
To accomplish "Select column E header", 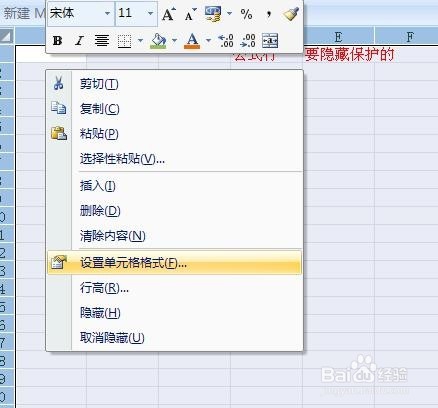I will [338, 36].
